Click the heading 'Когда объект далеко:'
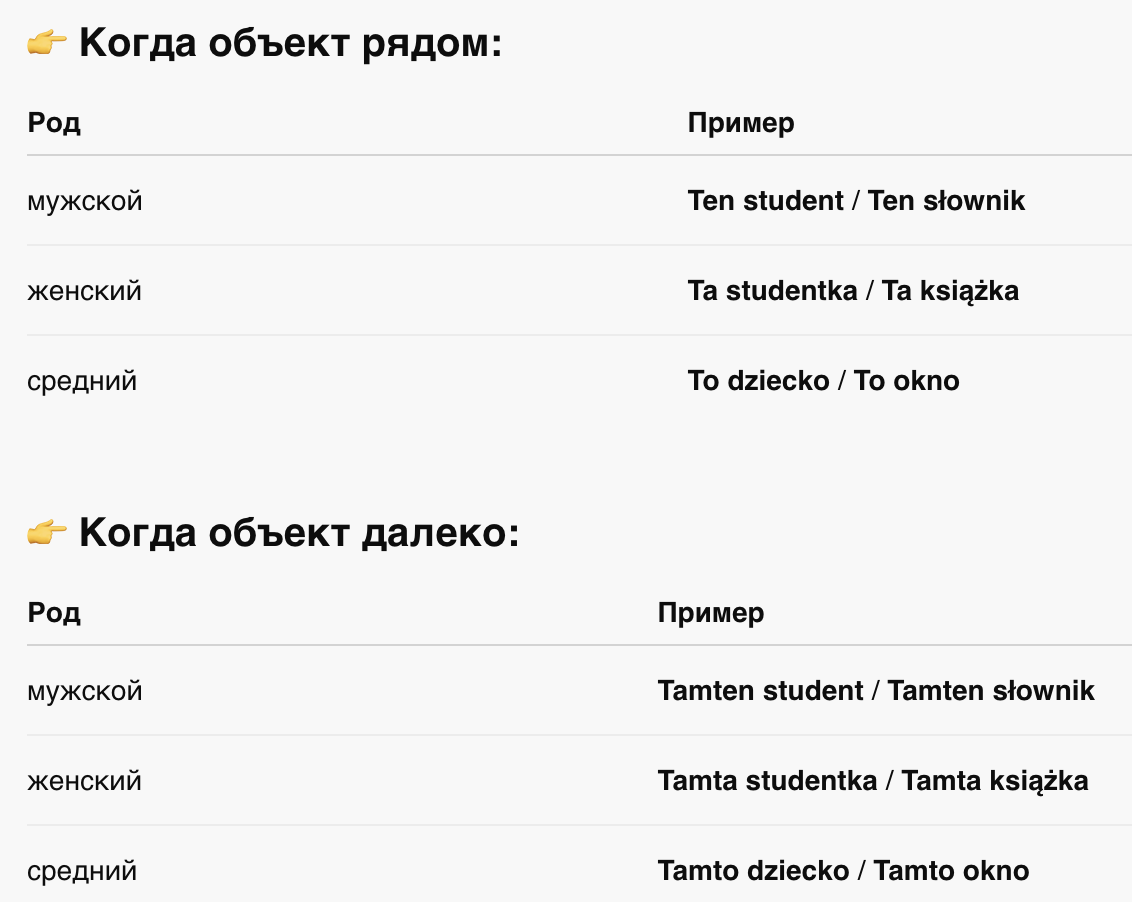The height and width of the screenshot is (902, 1132). (299, 533)
